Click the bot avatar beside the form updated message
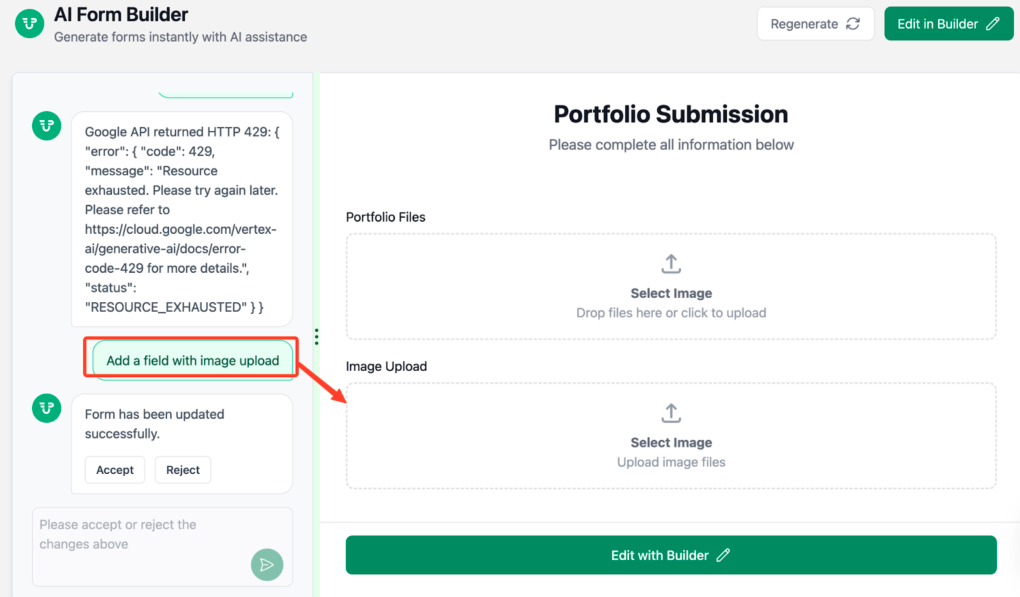This screenshot has height=597, width=1020. pos(47,408)
